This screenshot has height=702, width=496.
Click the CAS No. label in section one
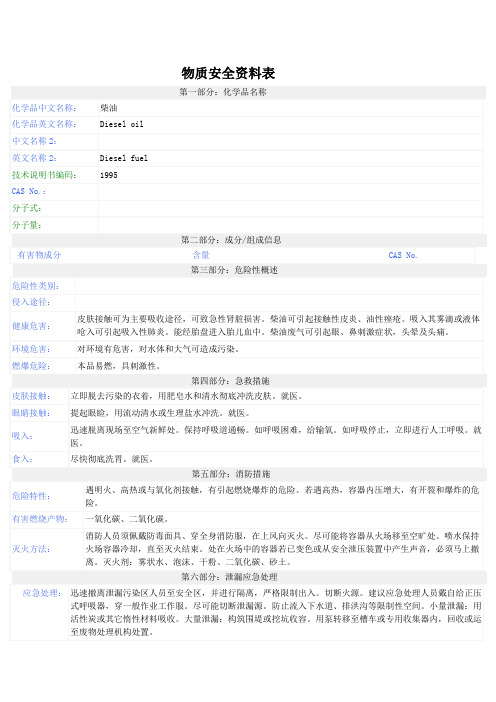(29, 192)
